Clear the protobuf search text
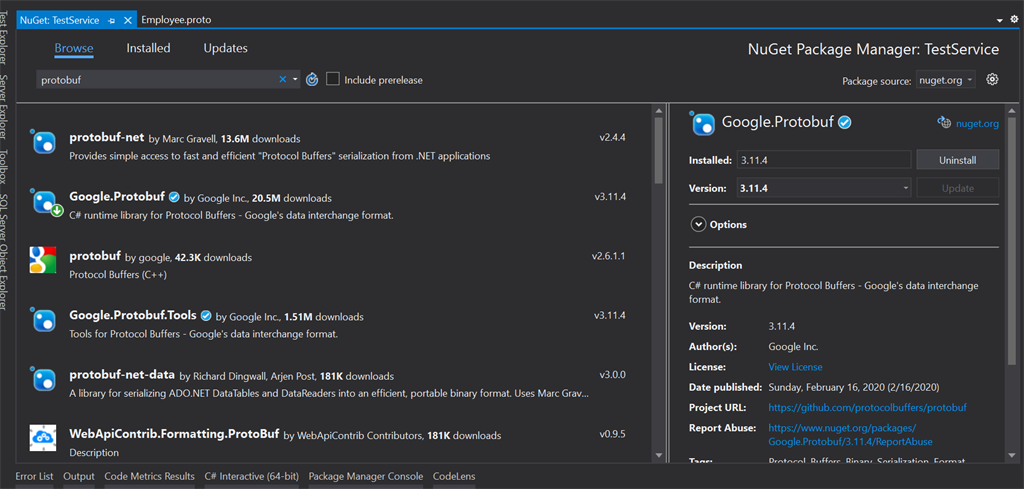 (283, 80)
